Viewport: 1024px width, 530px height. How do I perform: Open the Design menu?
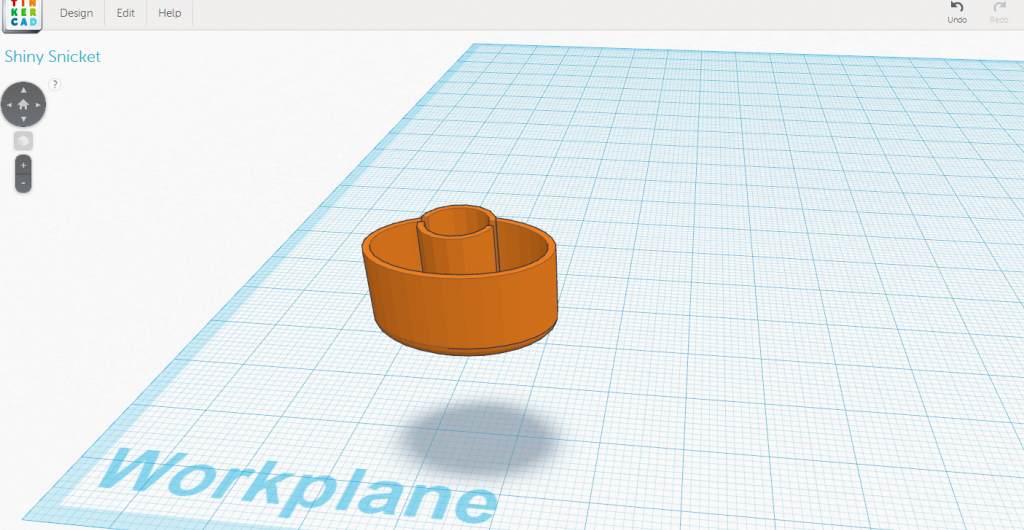pyautogui.click(x=76, y=13)
